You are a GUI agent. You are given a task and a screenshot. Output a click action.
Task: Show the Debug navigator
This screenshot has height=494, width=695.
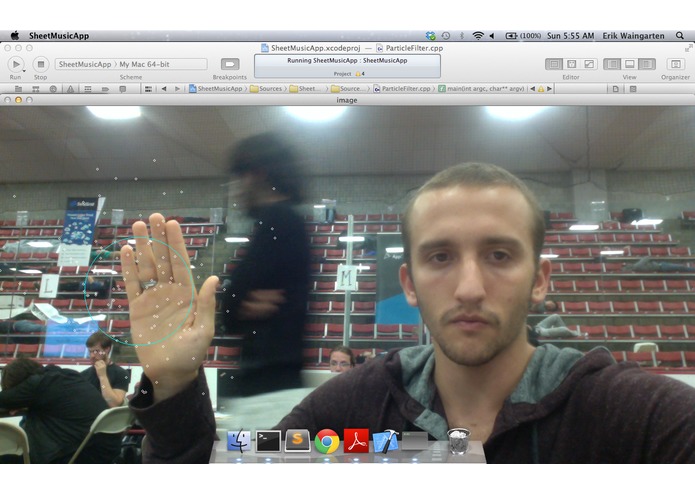(88, 89)
